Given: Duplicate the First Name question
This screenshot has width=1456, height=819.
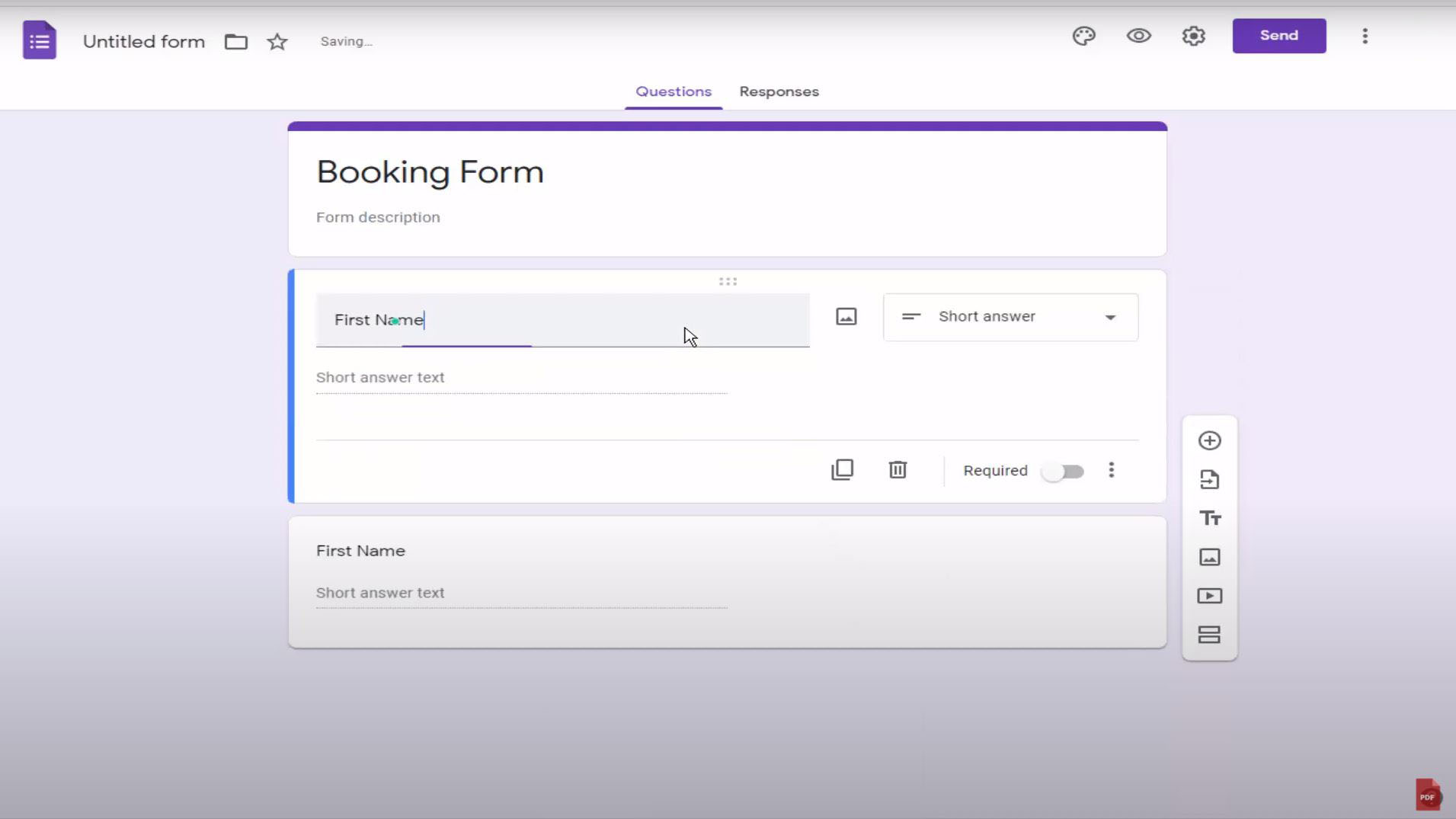Looking at the screenshot, I should point(842,470).
